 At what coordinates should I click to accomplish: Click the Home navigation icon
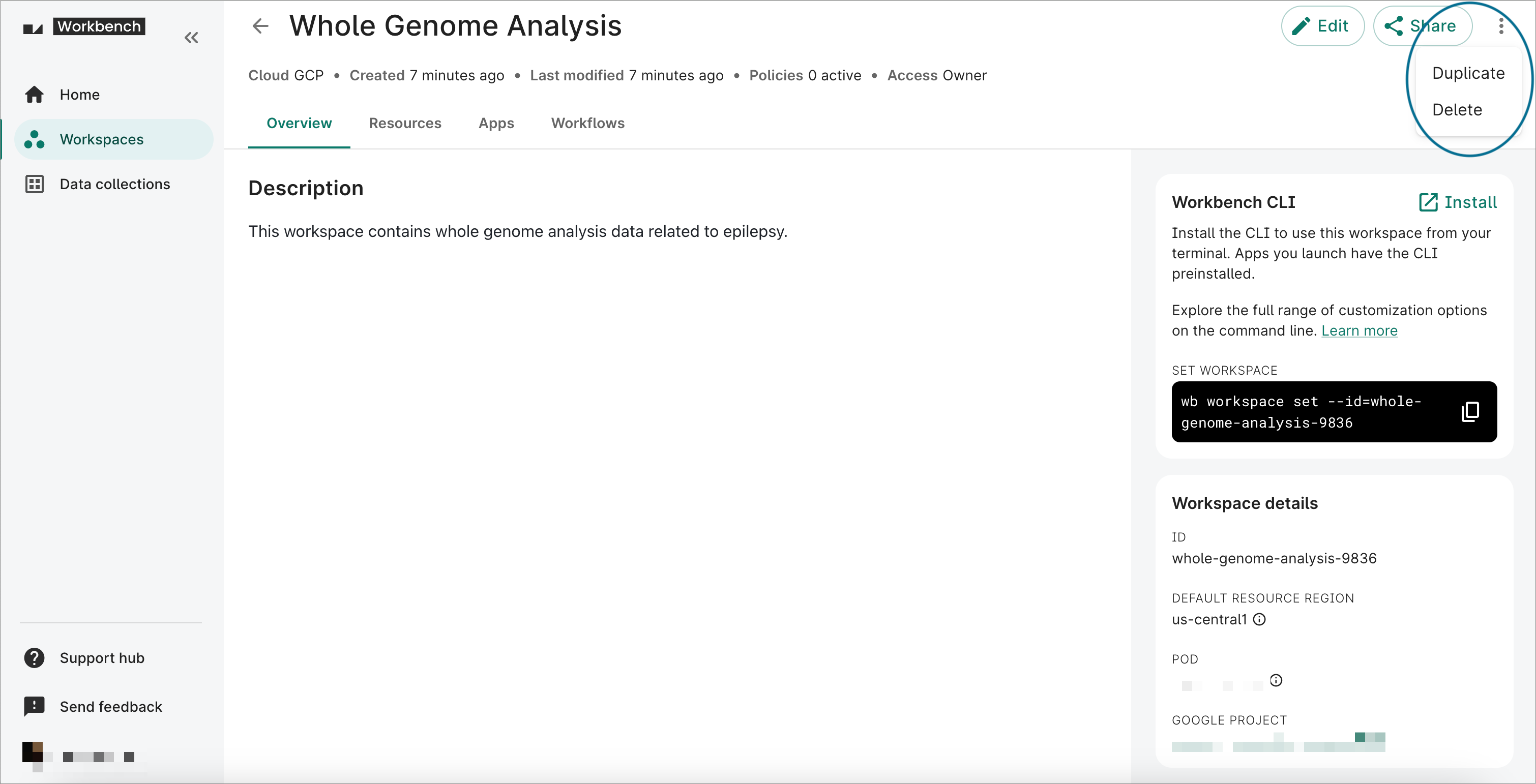point(36,94)
